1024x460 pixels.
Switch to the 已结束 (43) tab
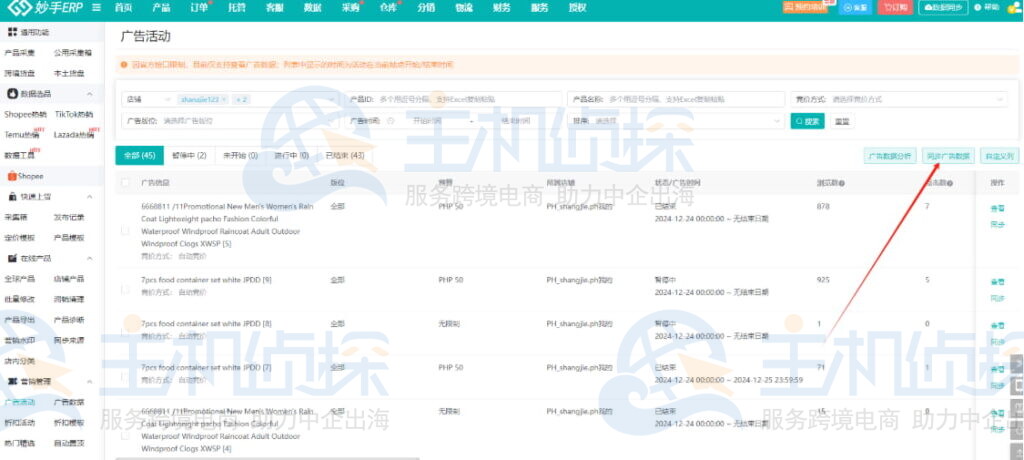coord(345,156)
